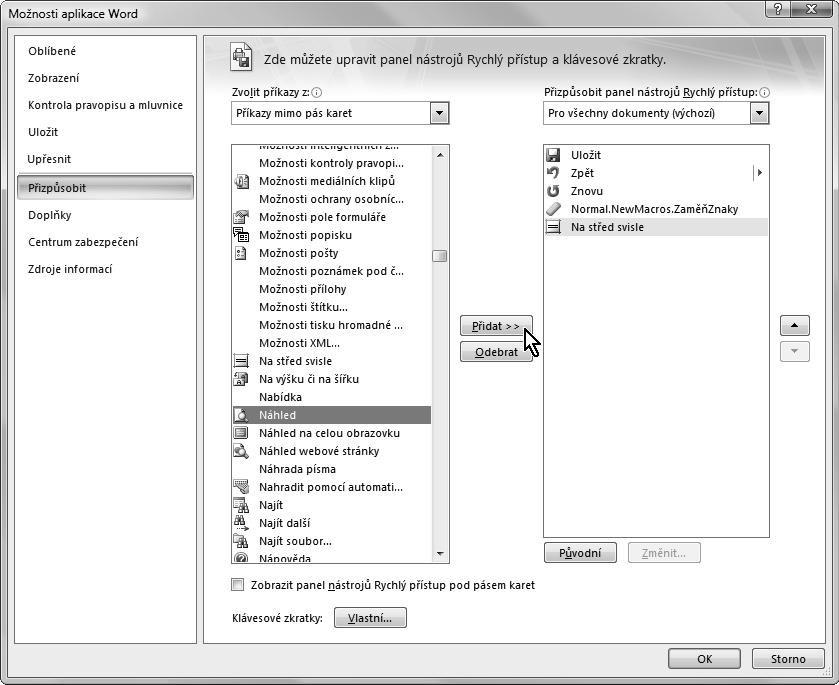Select Možnosti ochrany osobníc... row
This screenshot has height=685, width=839.
point(331,199)
